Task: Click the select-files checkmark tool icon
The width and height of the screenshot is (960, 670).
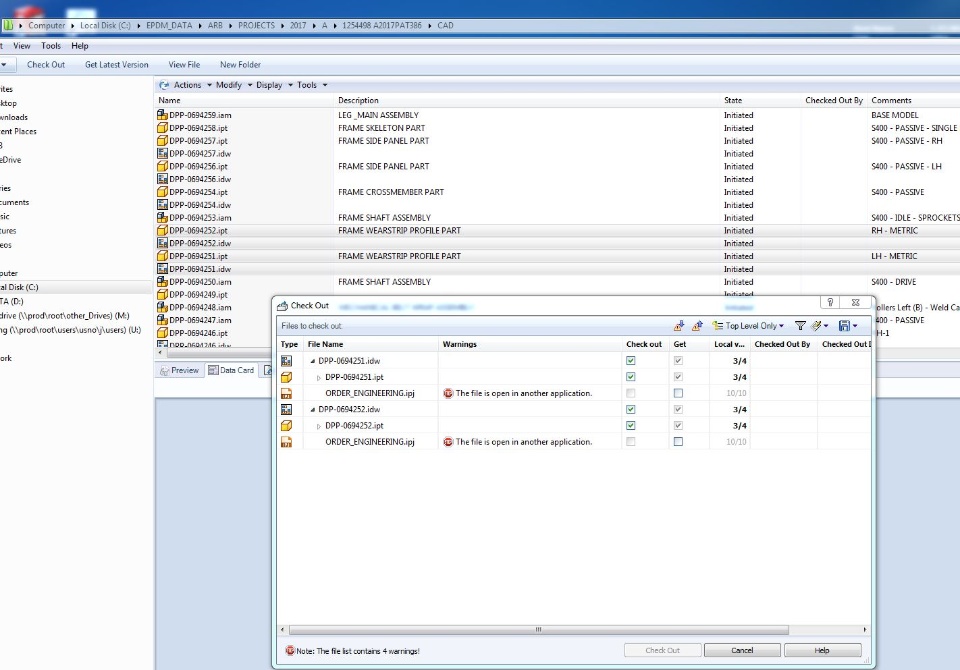Action: pos(816,326)
